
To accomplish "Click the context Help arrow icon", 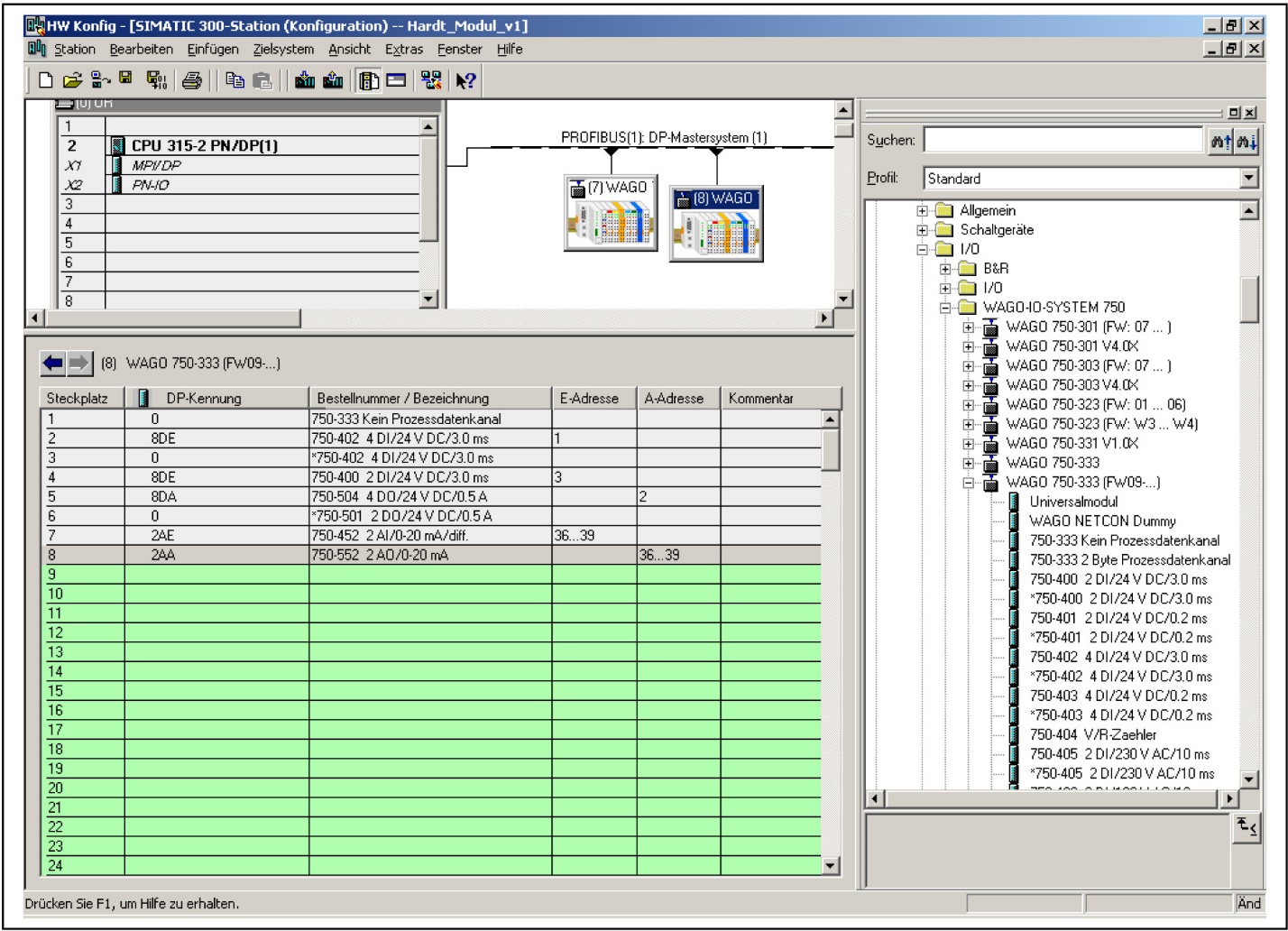I will pyautogui.click(x=465, y=81).
